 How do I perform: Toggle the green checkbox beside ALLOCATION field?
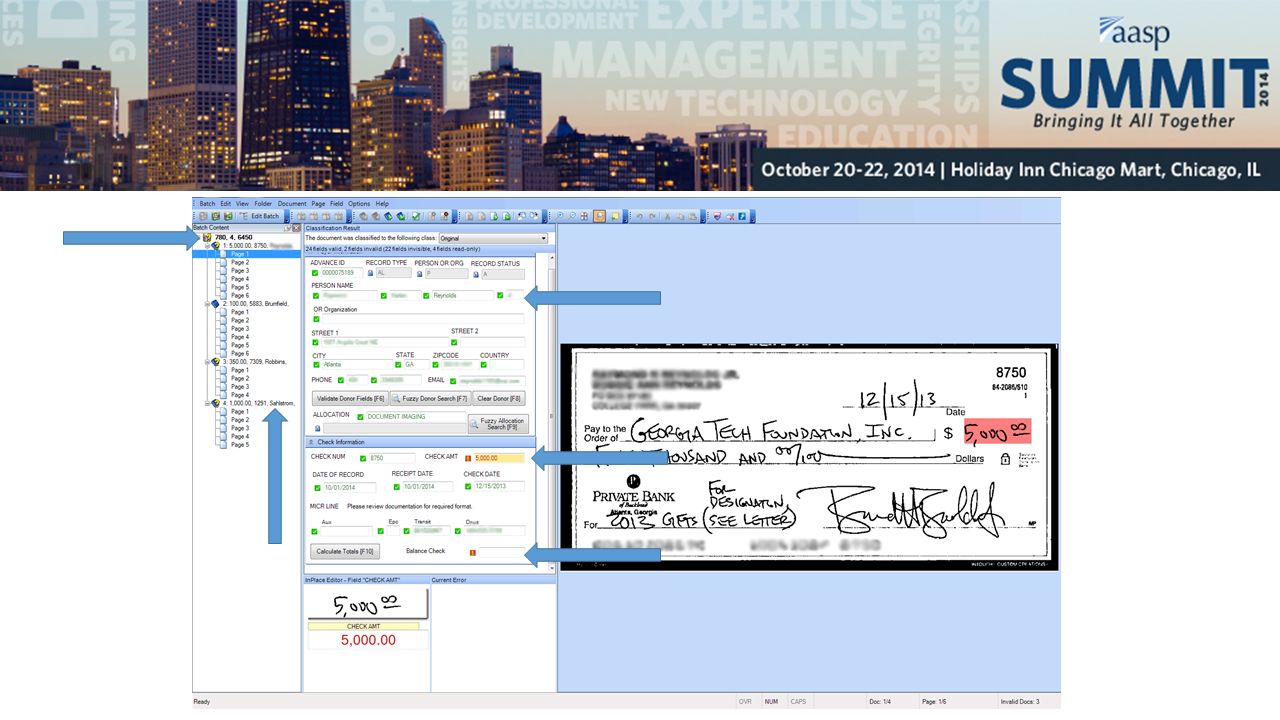click(360, 416)
